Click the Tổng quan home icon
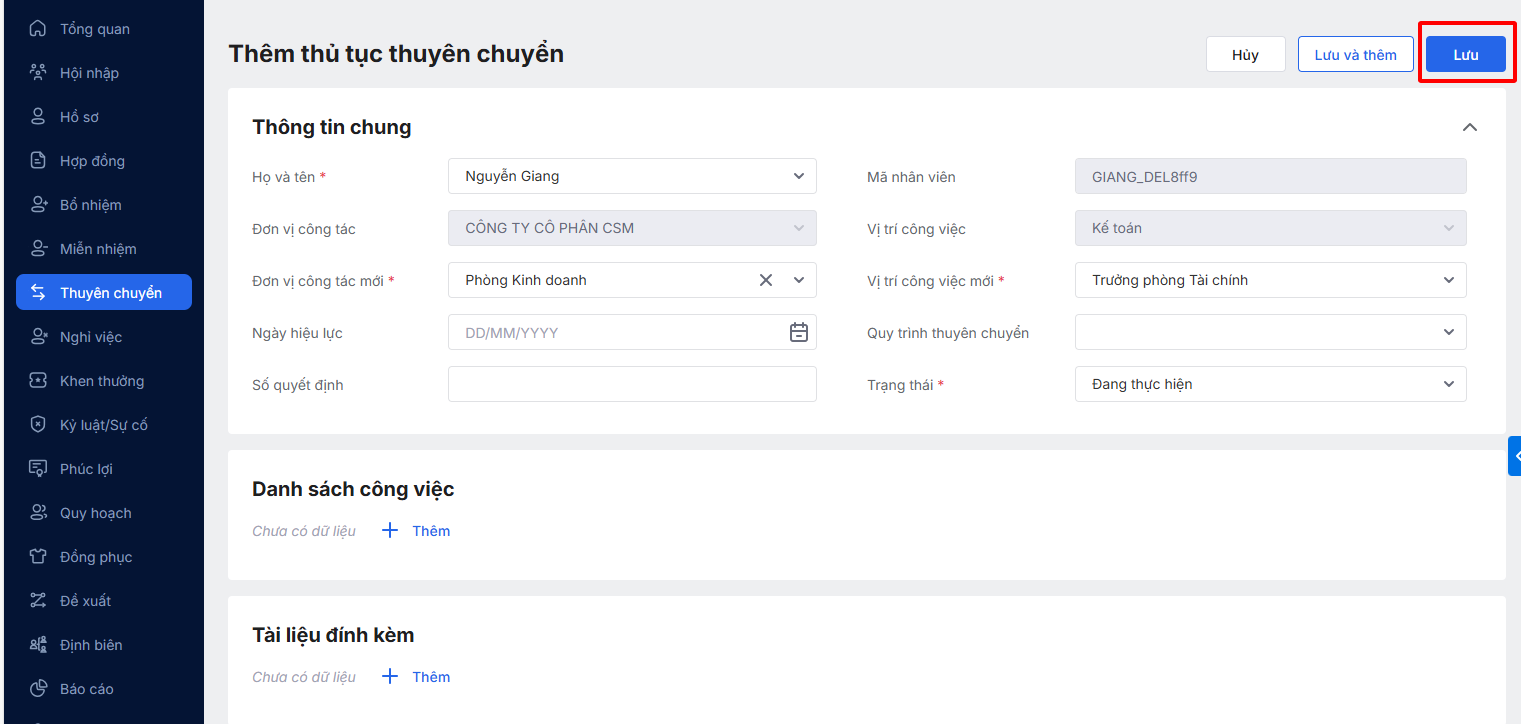This screenshot has height=724, width=1521. click(38, 29)
